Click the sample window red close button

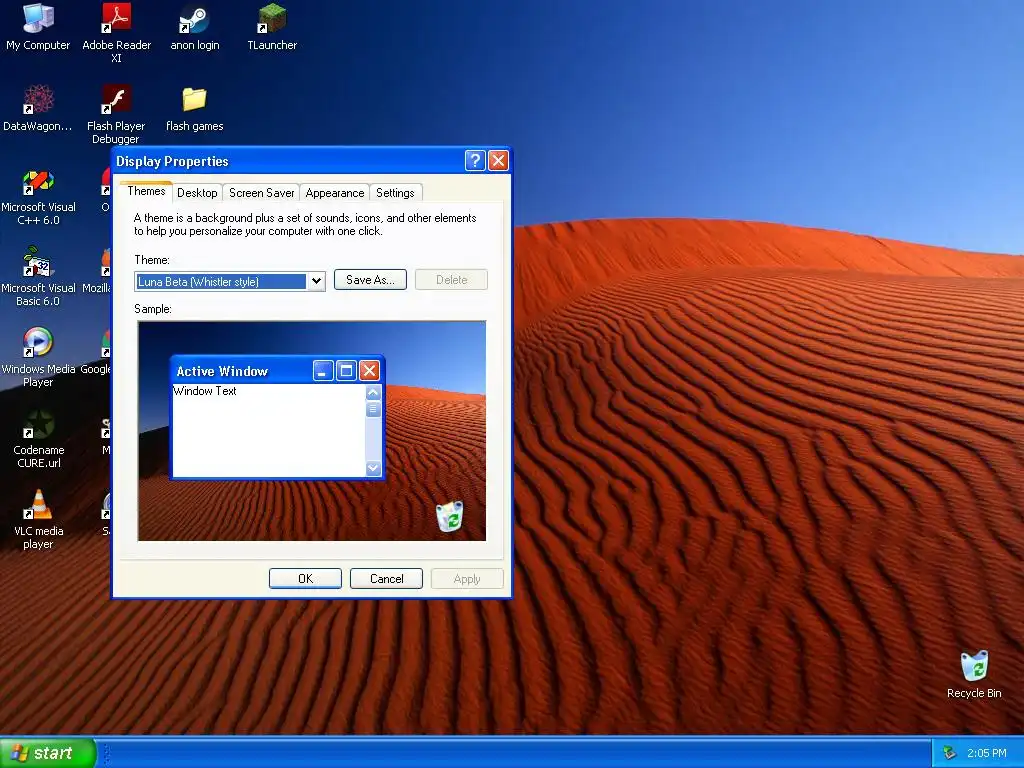(x=370, y=371)
